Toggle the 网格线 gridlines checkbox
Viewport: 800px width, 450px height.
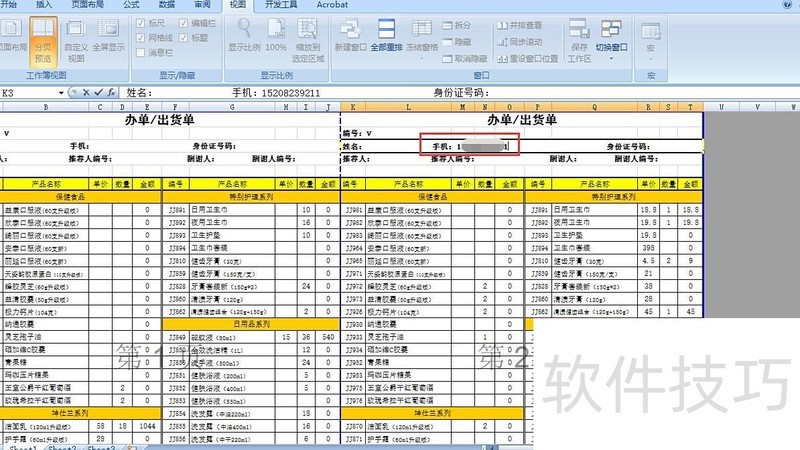(141, 38)
